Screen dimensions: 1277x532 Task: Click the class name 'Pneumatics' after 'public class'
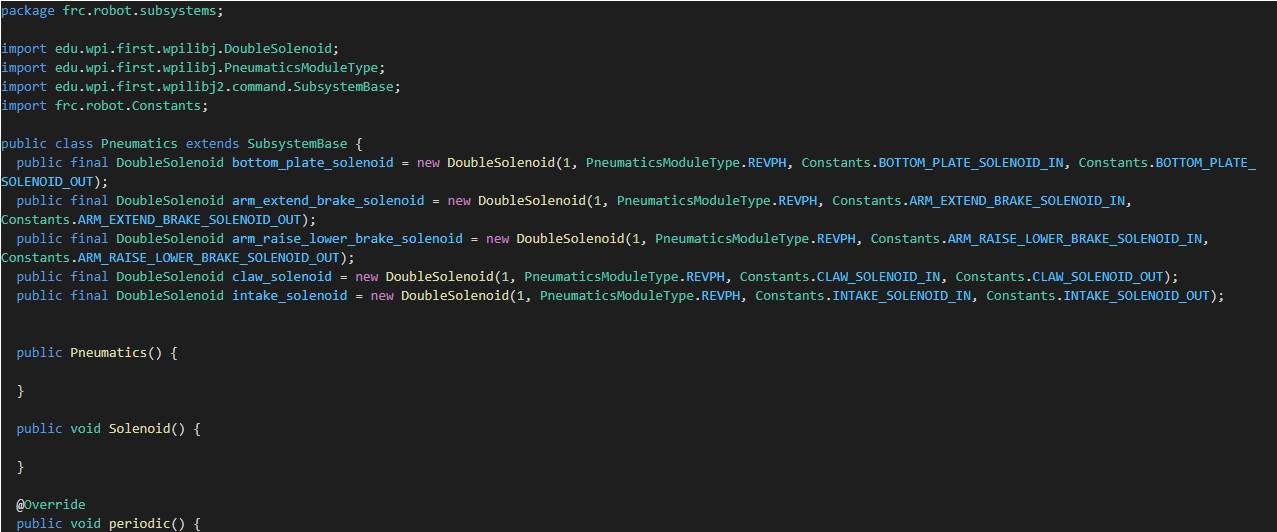[x=139, y=143]
